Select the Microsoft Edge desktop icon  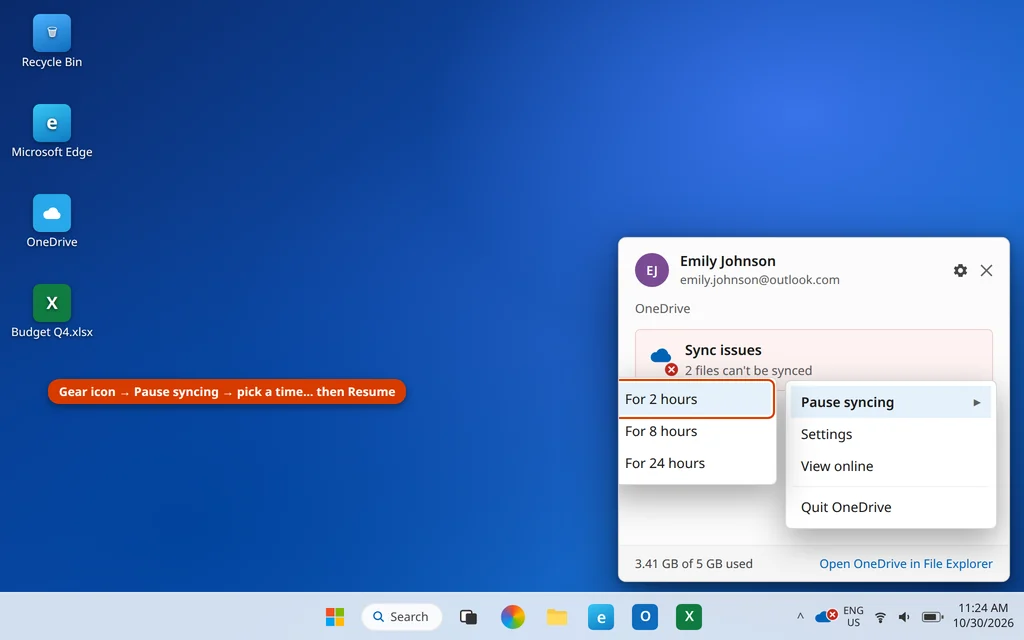tap(52, 131)
